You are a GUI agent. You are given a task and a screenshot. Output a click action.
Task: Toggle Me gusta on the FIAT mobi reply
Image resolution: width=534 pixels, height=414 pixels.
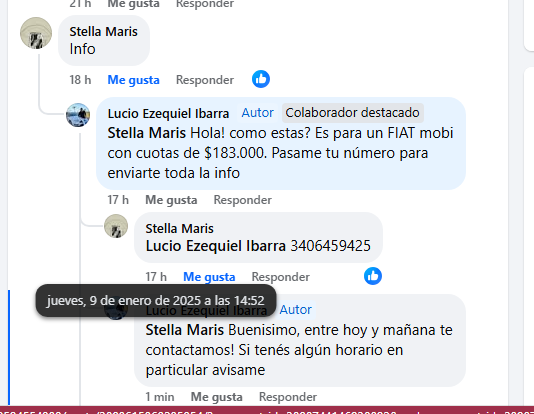(x=171, y=200)
